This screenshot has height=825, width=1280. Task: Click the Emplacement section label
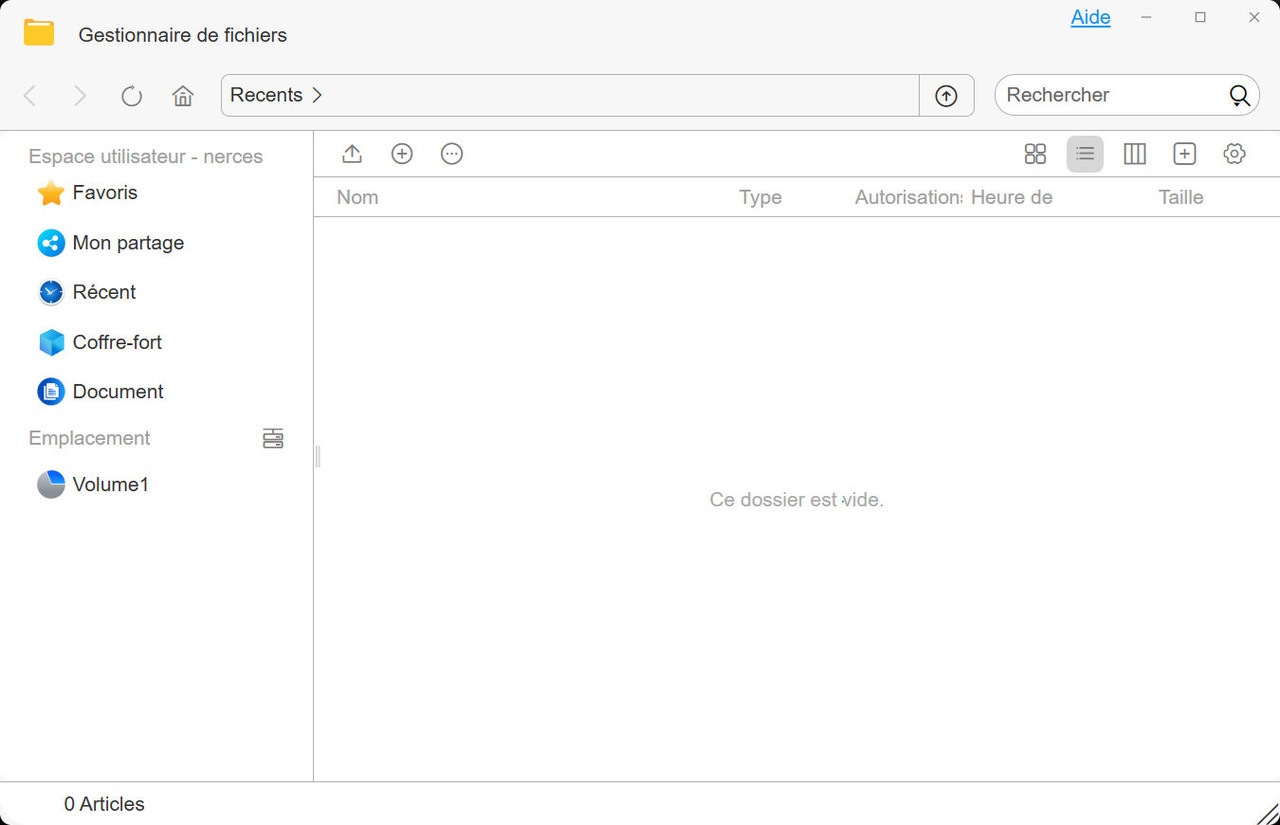[x=89, y=438]
